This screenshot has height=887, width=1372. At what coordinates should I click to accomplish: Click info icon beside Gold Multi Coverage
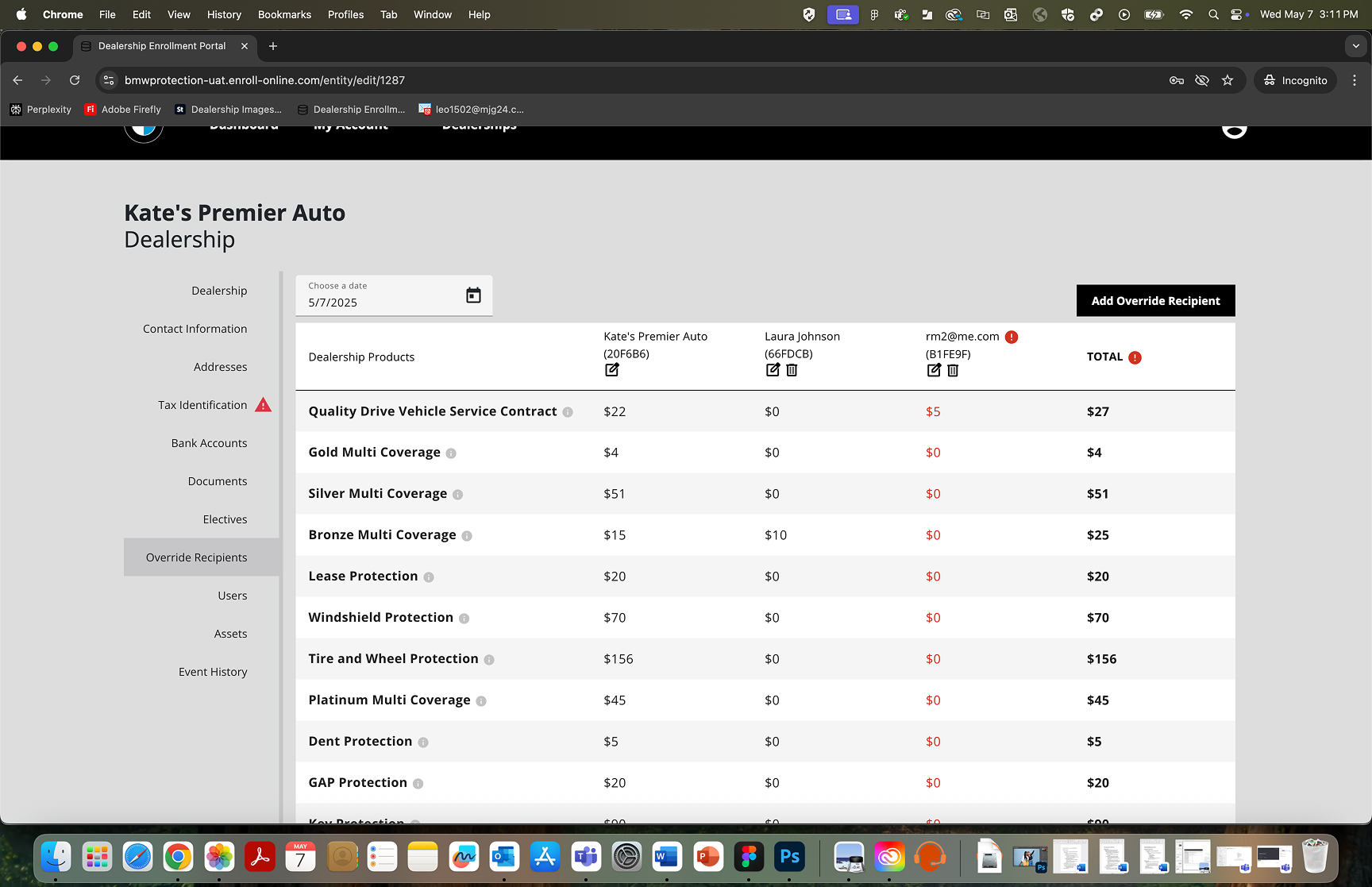pos(451,453)
